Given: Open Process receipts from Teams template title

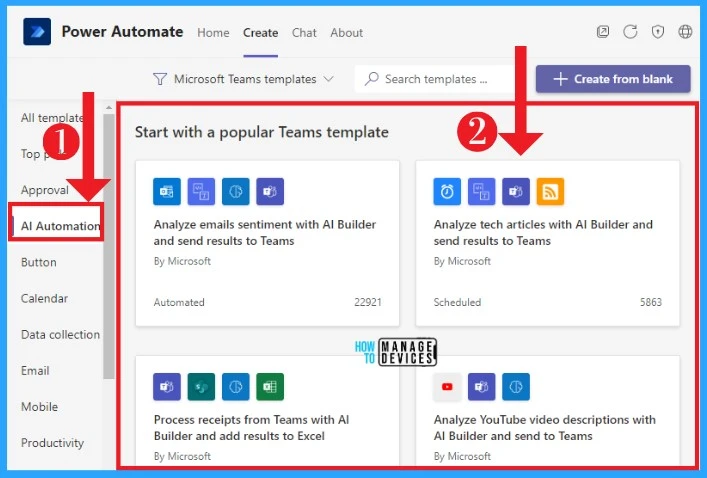Looking at the screenshot, I should tap(251, 427).
